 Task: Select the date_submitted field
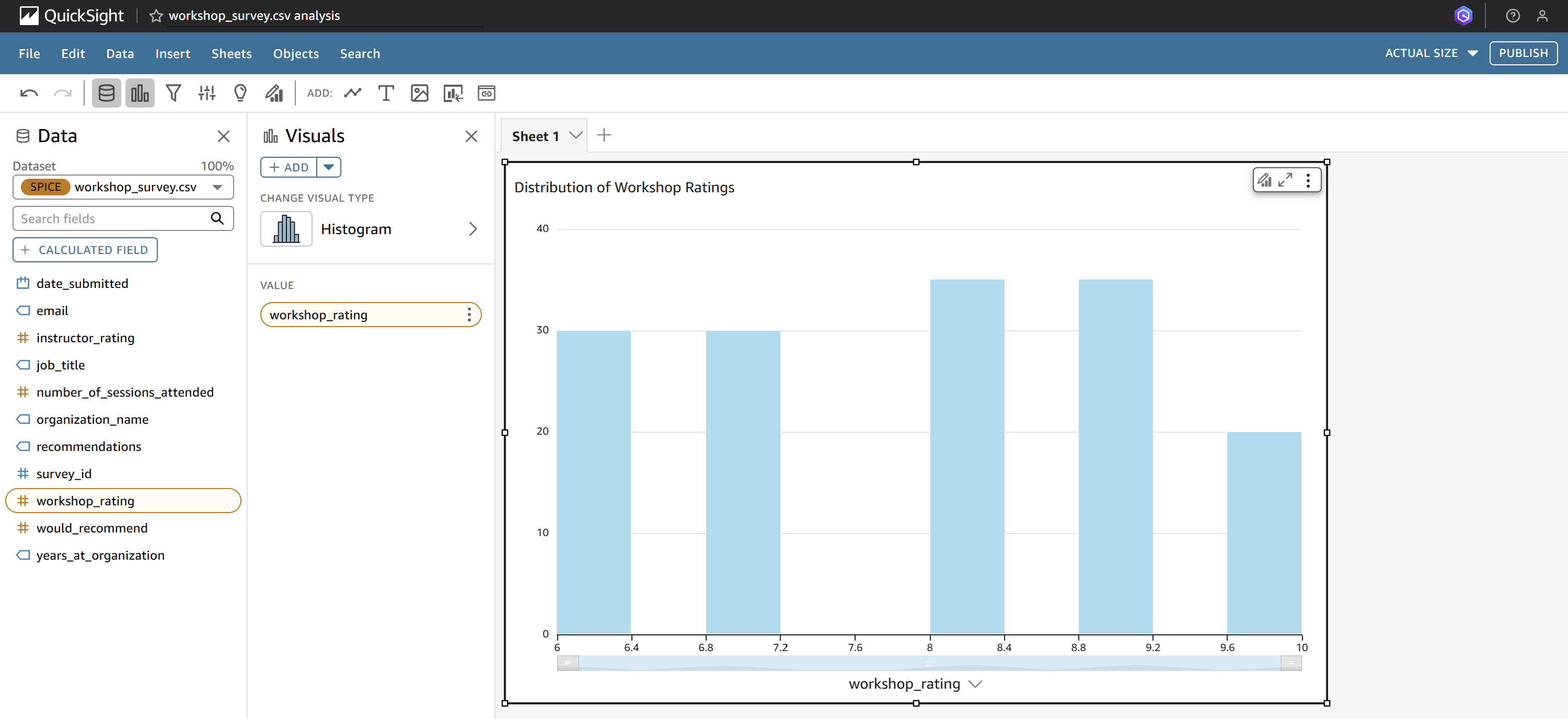point(82,283)
